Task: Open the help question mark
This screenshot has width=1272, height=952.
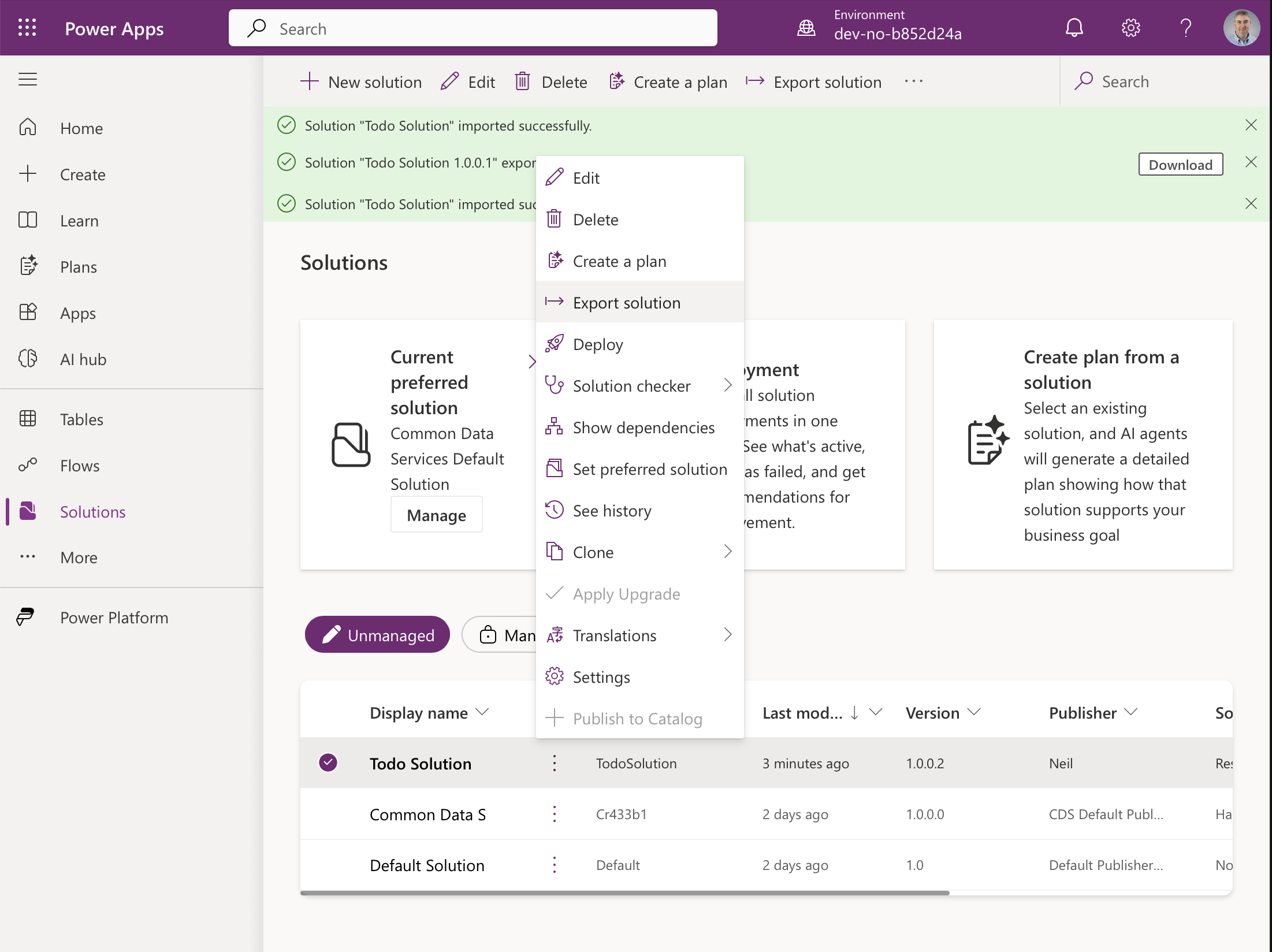Action: [1186, 28]
